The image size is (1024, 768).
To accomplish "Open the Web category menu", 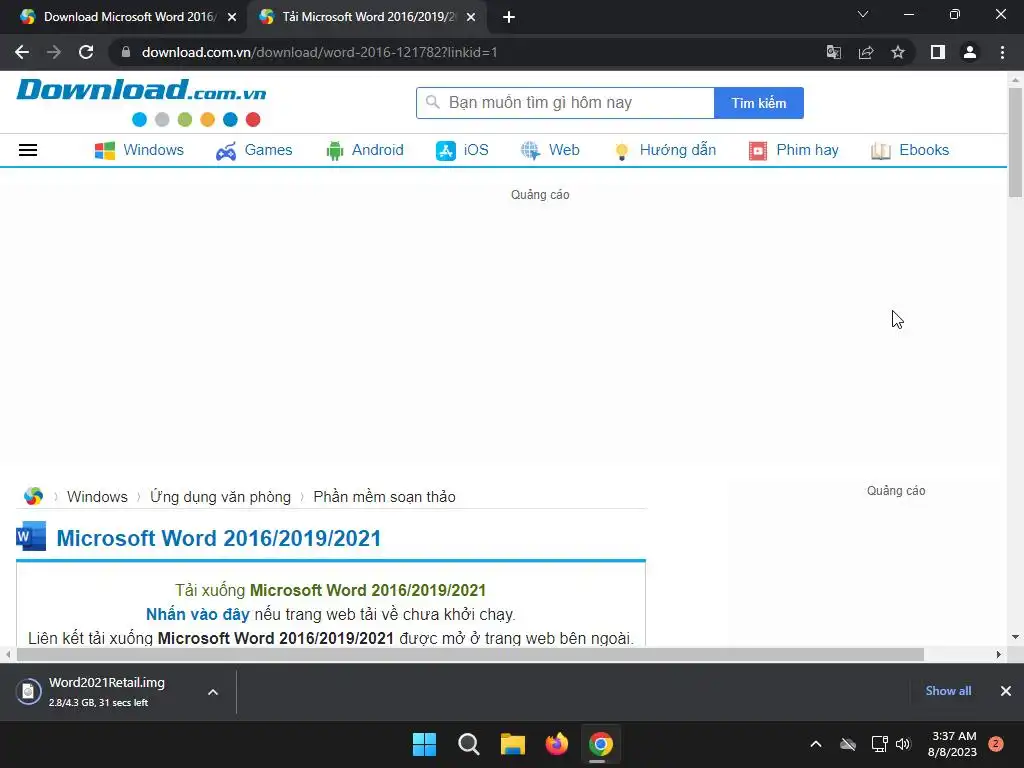I will click(x=550, y=150).
